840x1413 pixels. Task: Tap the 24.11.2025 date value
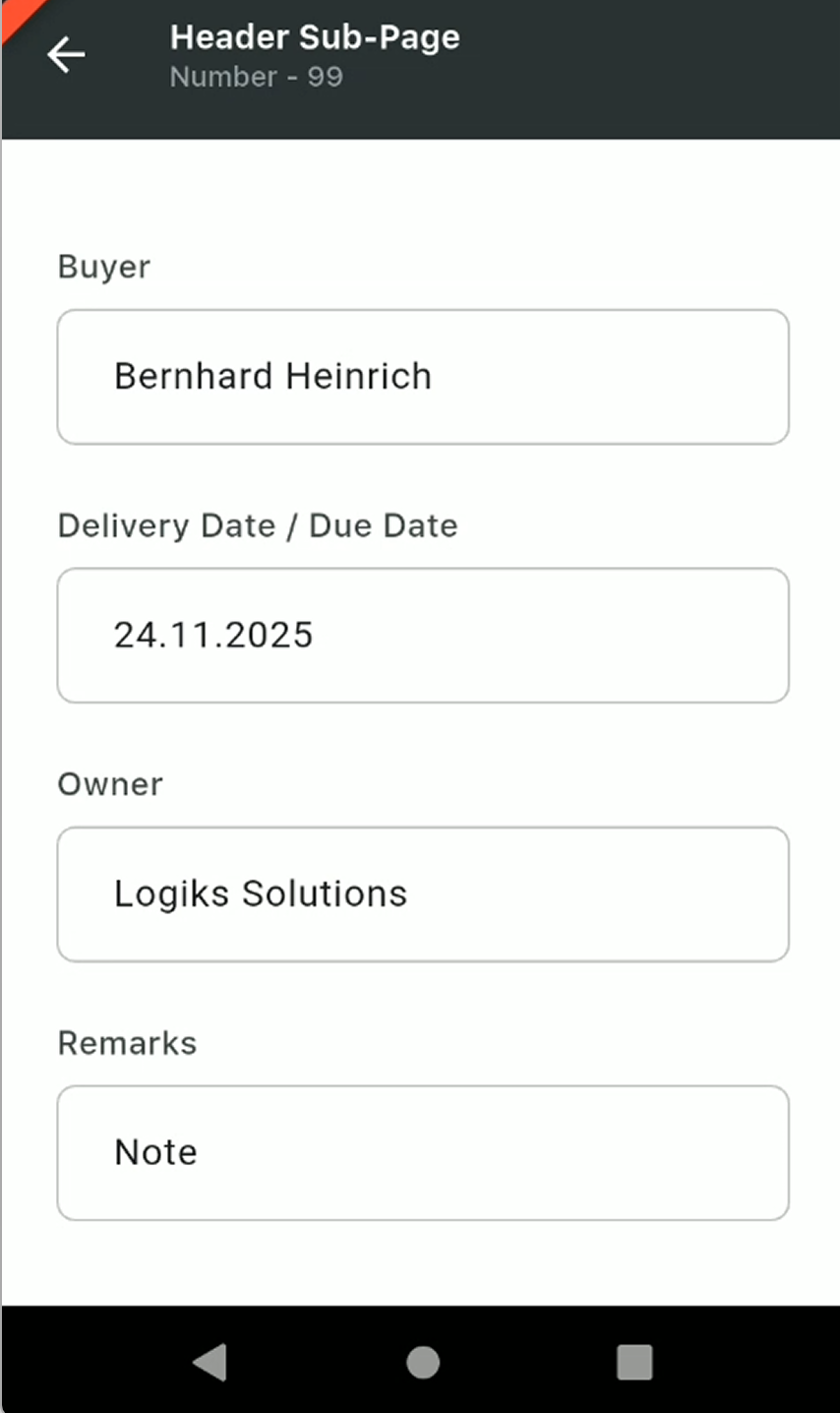click(213, 635)
